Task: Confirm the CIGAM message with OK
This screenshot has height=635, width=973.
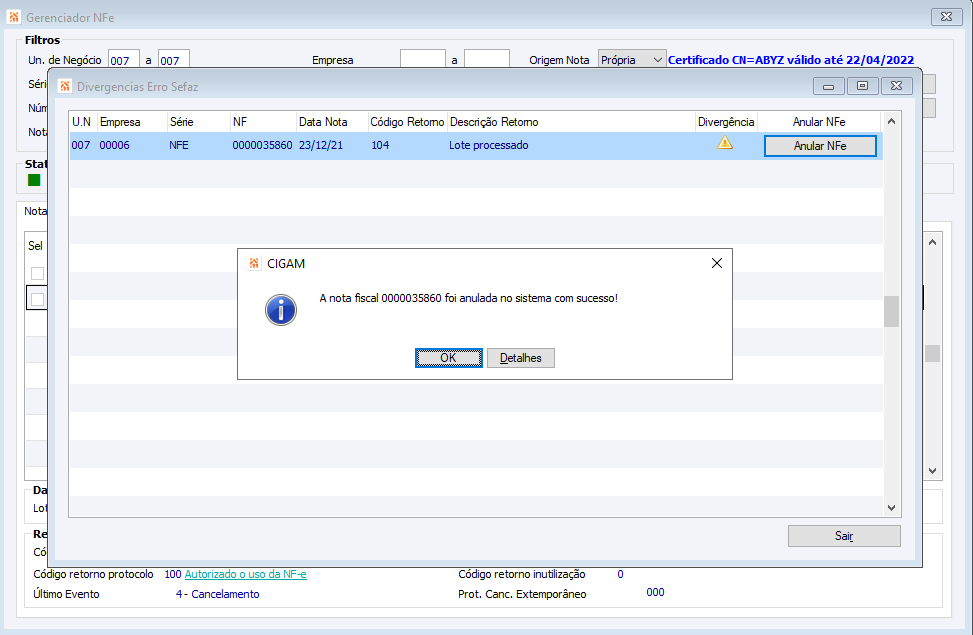Action: coord(448,358)
